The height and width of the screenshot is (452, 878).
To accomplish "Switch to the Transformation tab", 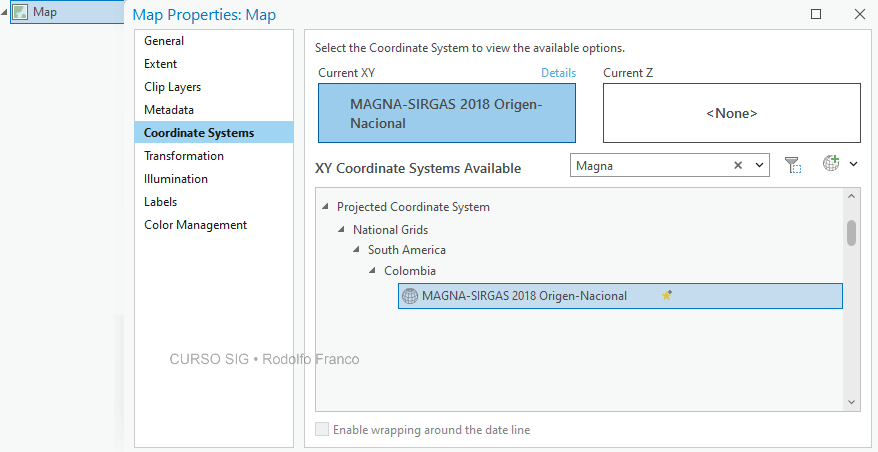I will (x=184, y=156).
